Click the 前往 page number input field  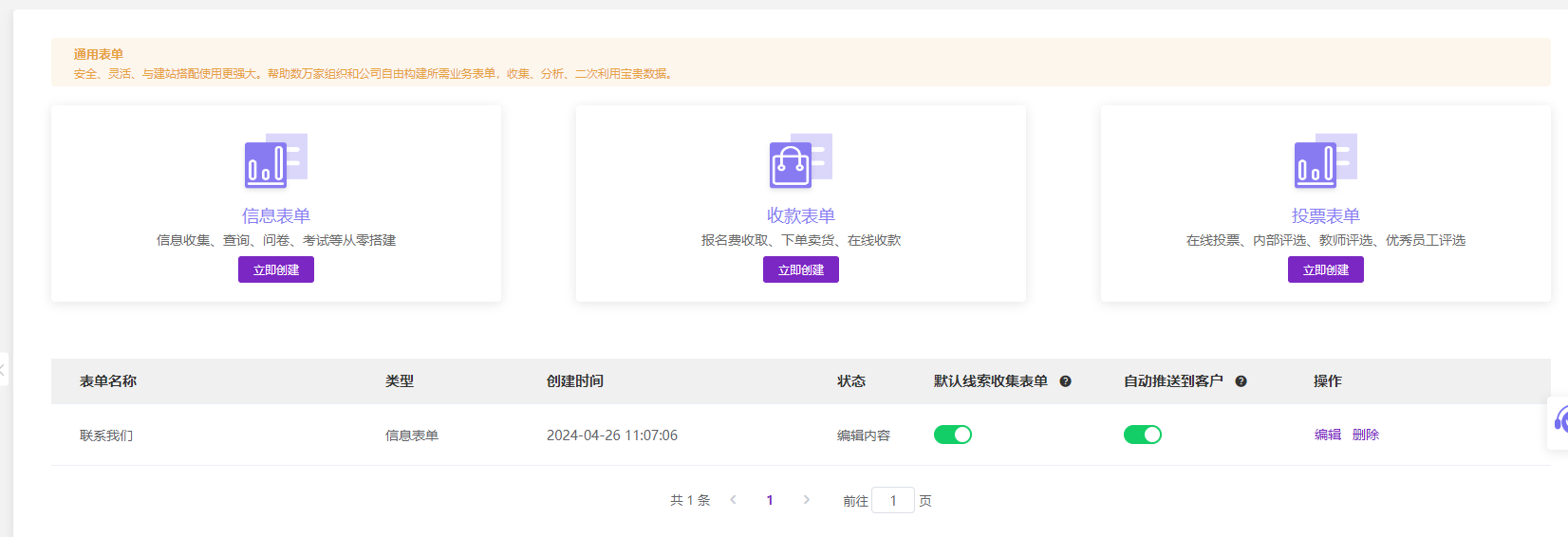coord(892,500)
